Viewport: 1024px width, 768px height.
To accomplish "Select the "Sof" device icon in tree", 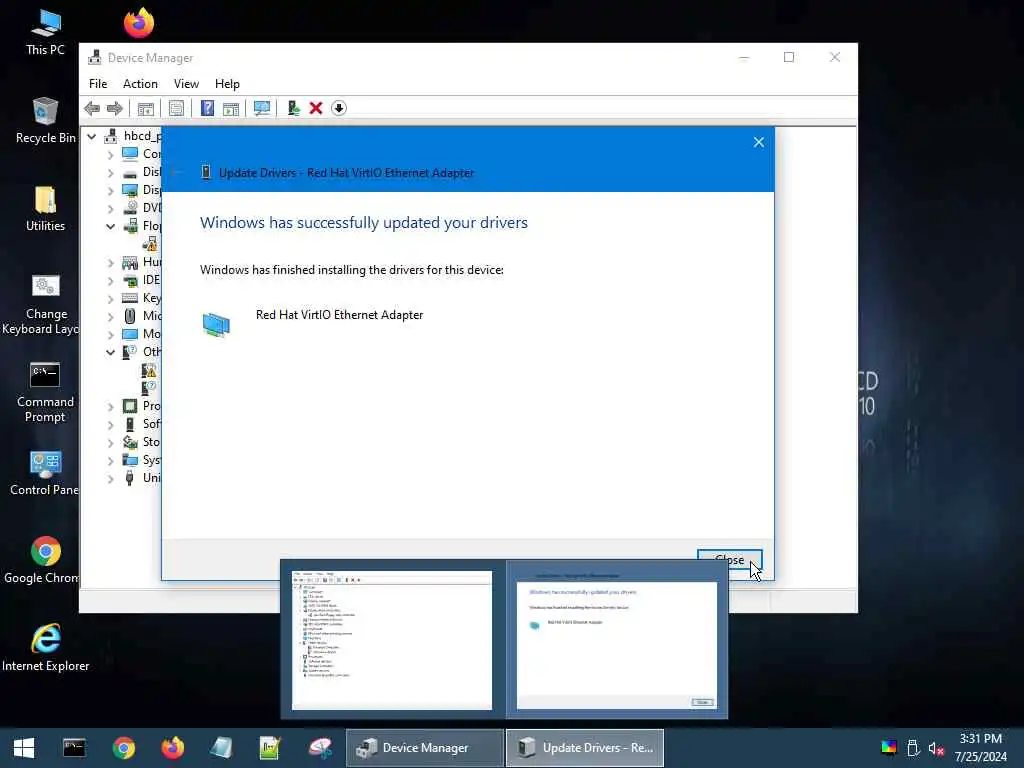I will [130, 424].
